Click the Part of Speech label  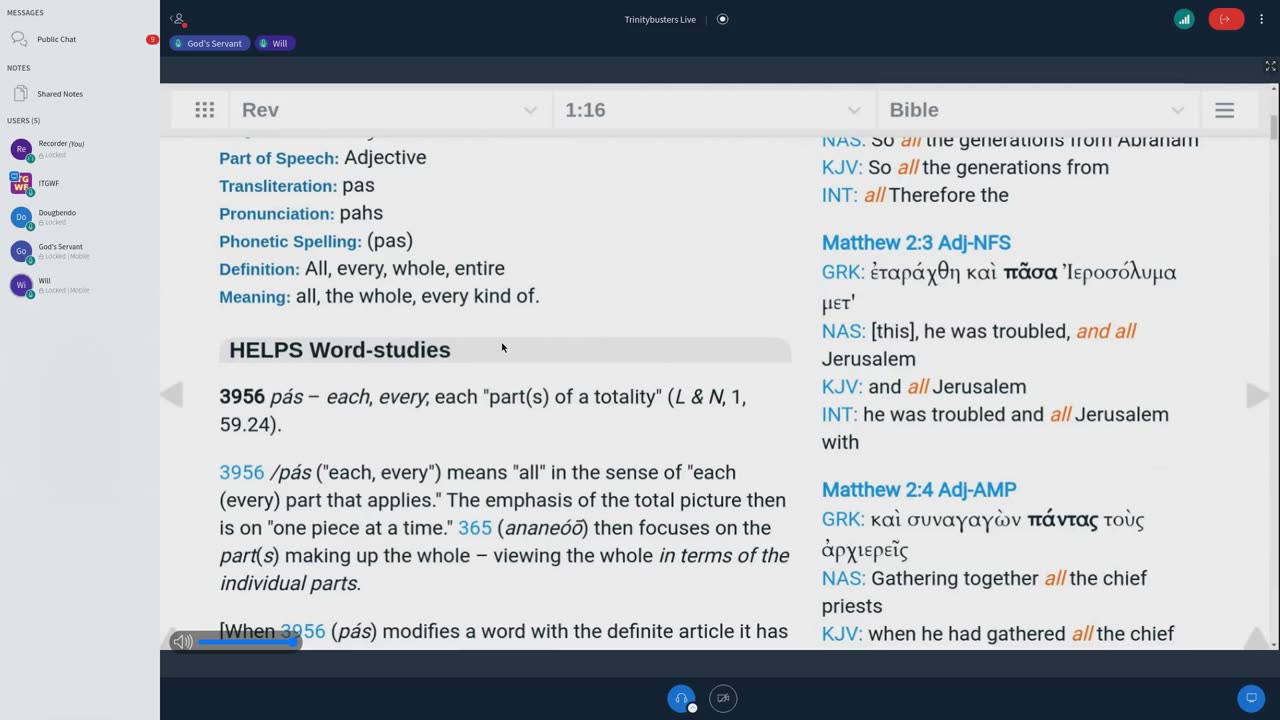click(x=279, y=158)
